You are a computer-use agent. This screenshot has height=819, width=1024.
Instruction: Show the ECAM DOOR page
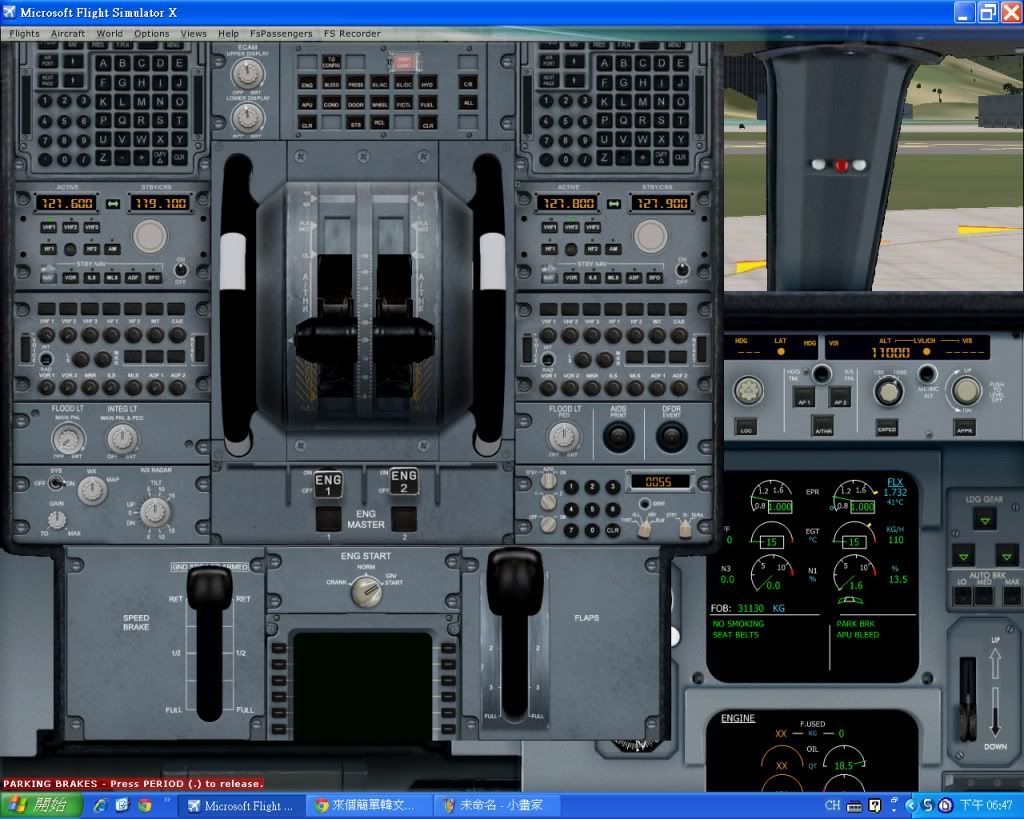(355, 104)
